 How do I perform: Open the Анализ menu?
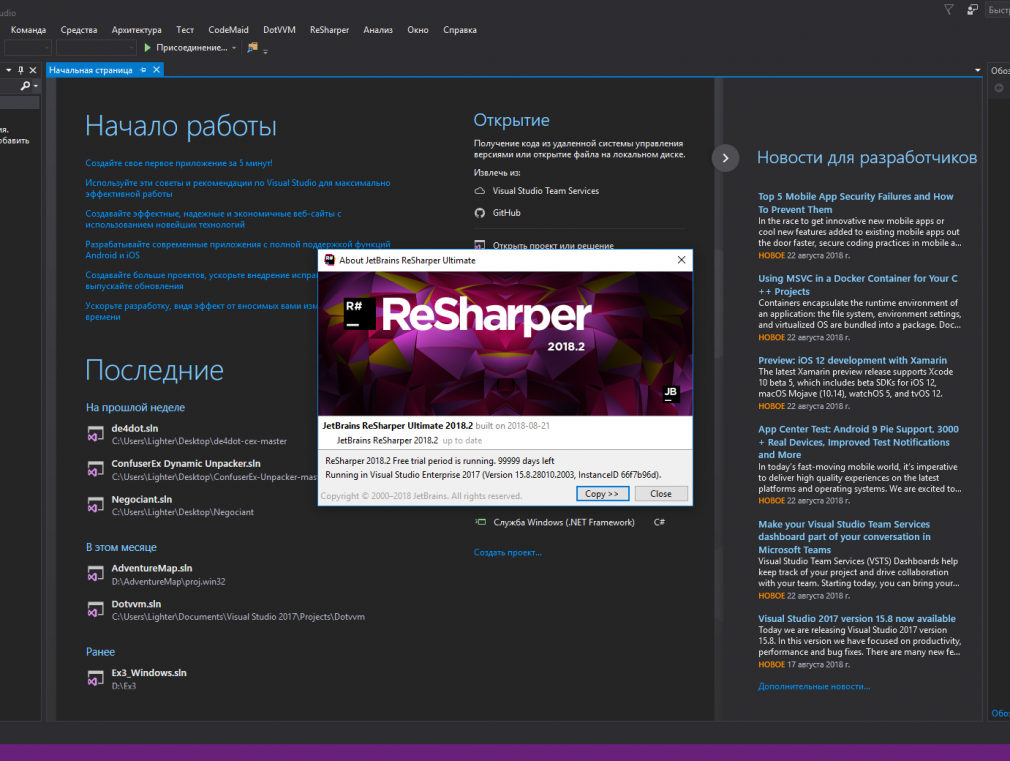click(377, 30)
